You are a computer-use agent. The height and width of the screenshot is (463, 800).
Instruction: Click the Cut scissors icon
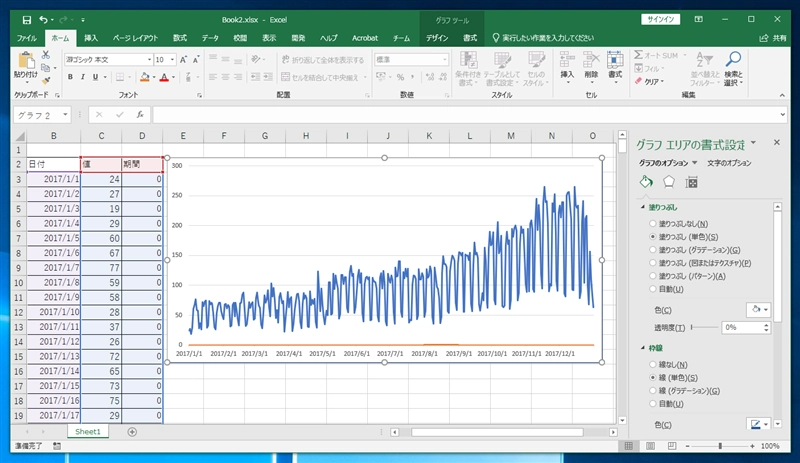point(46,55)
